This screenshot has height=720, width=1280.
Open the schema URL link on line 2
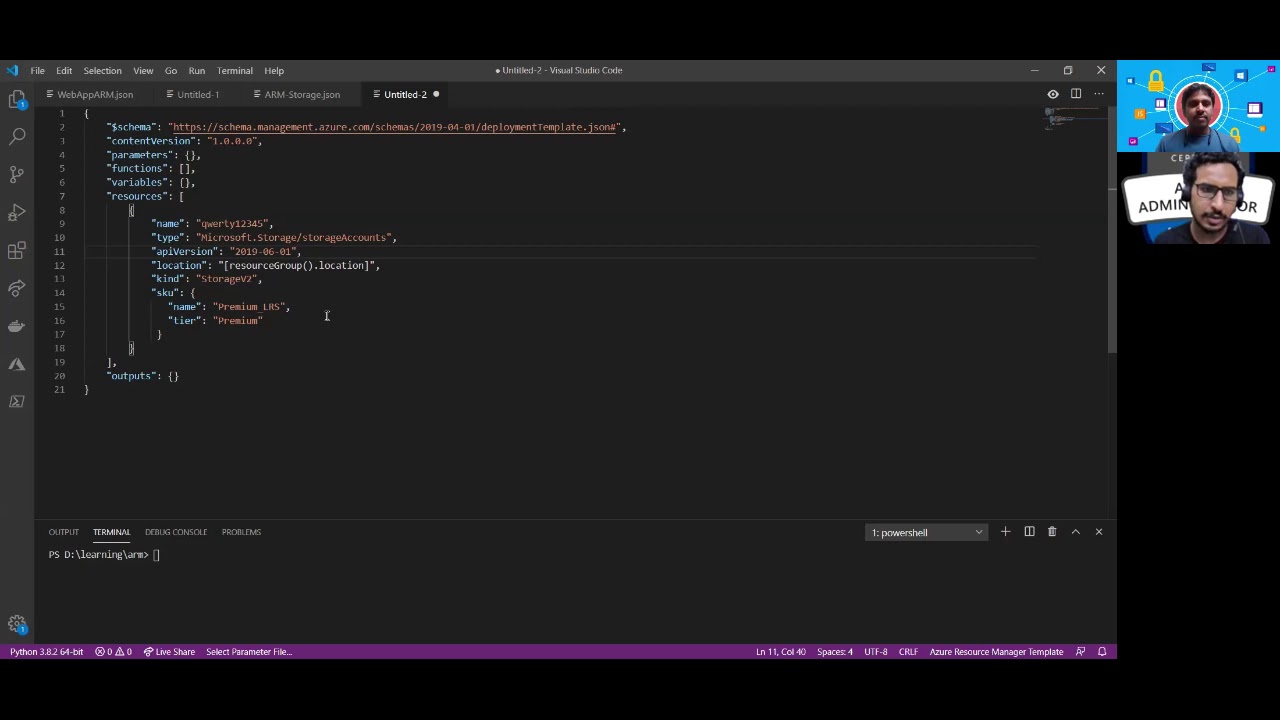[x=394, y=127]
